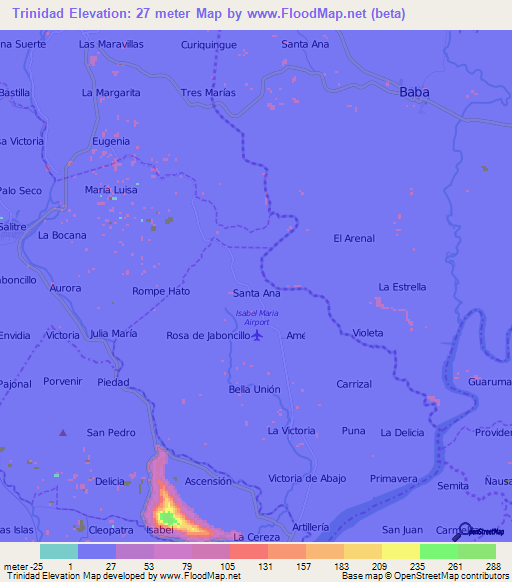Image resolution: width=512 pixels, height=582 pixels.
Task: Click the Palo Seco label
Action: 20,191
